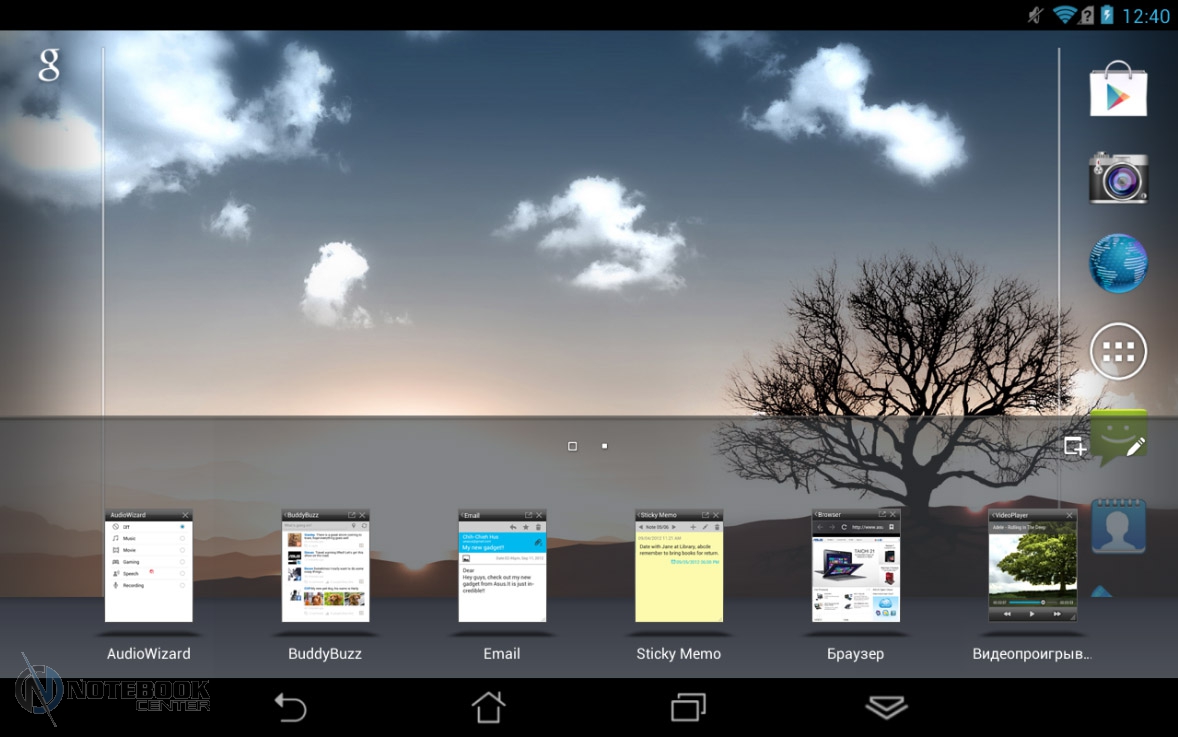The width and height of the screenshot is (1178, 737).
Task: Switch to the first home screen page dot
Action: click(572, 446)
